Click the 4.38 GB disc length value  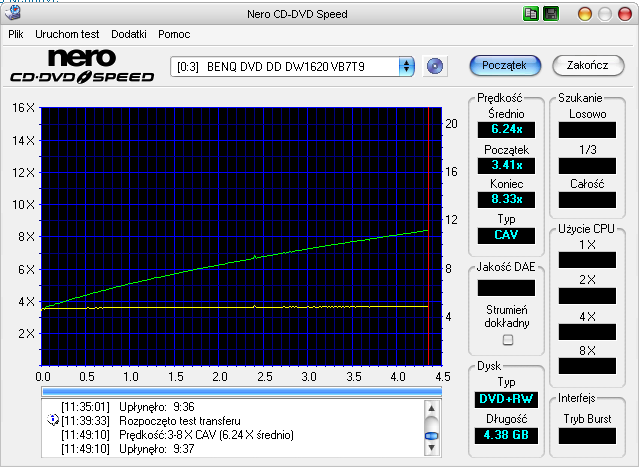click(x=506, y=435)
